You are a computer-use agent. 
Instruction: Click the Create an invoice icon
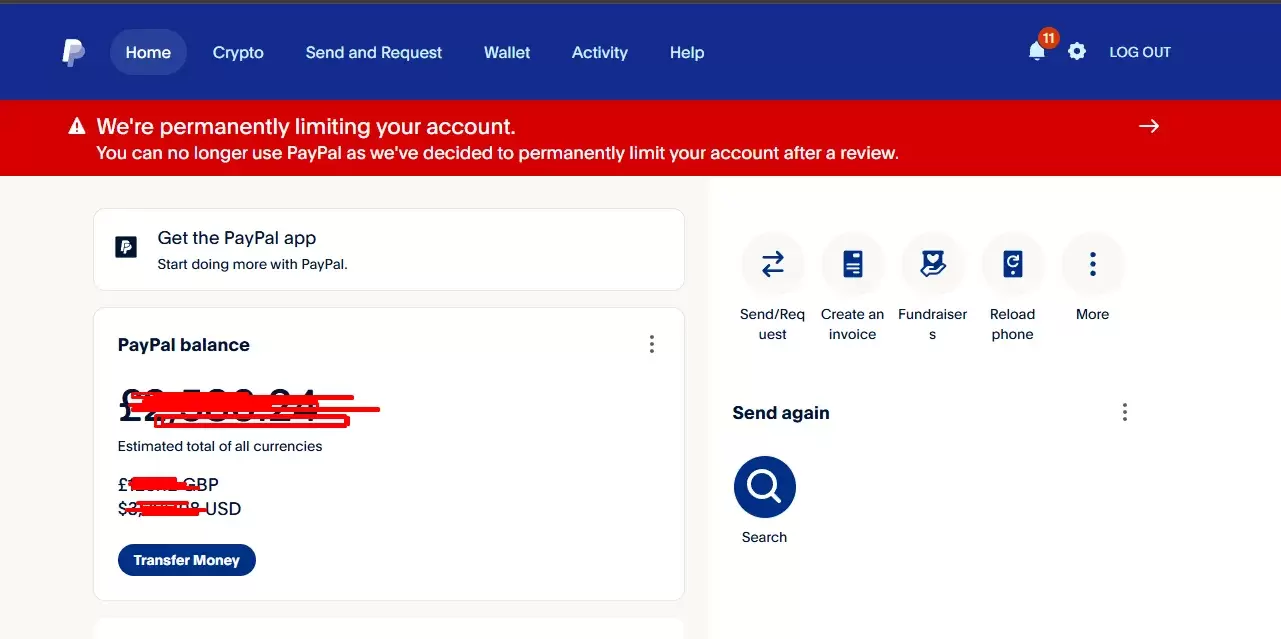[x=852, y=264]
